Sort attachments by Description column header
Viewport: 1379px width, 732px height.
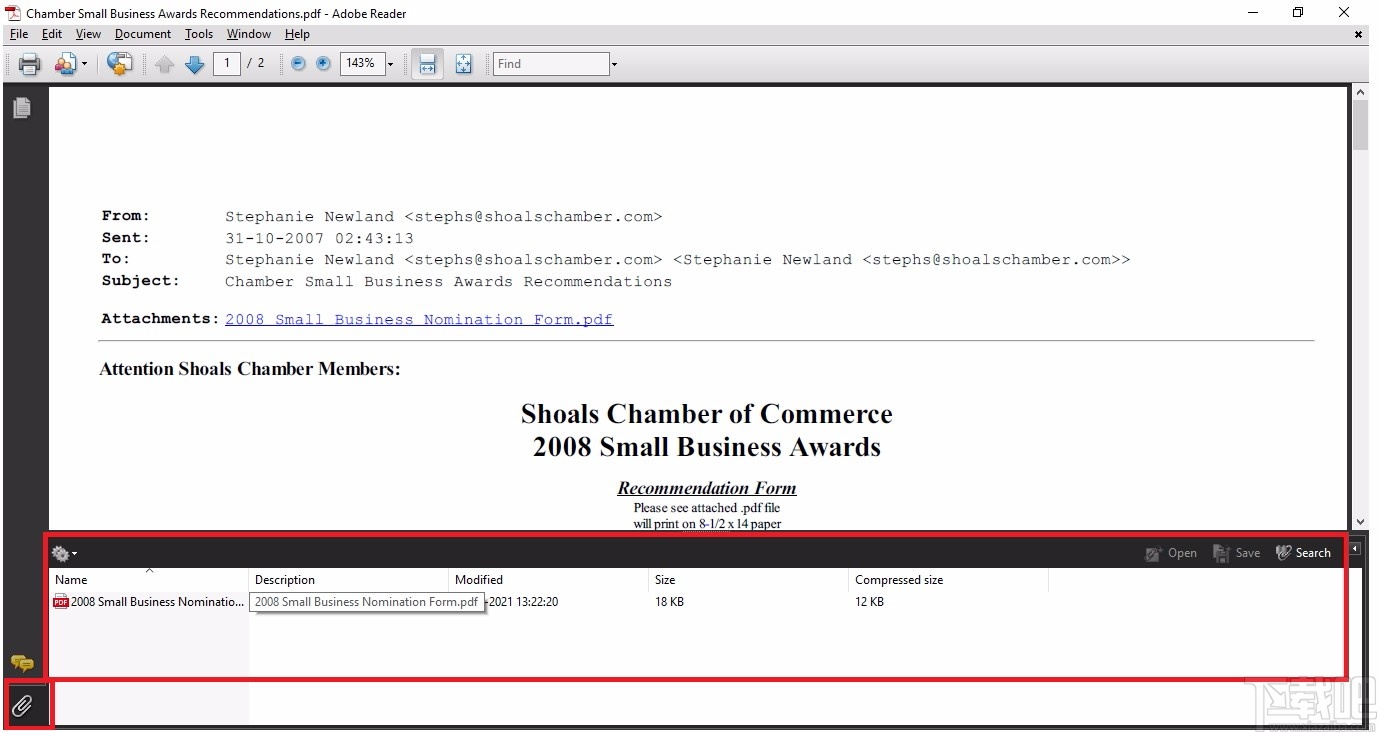coord(349,579)
